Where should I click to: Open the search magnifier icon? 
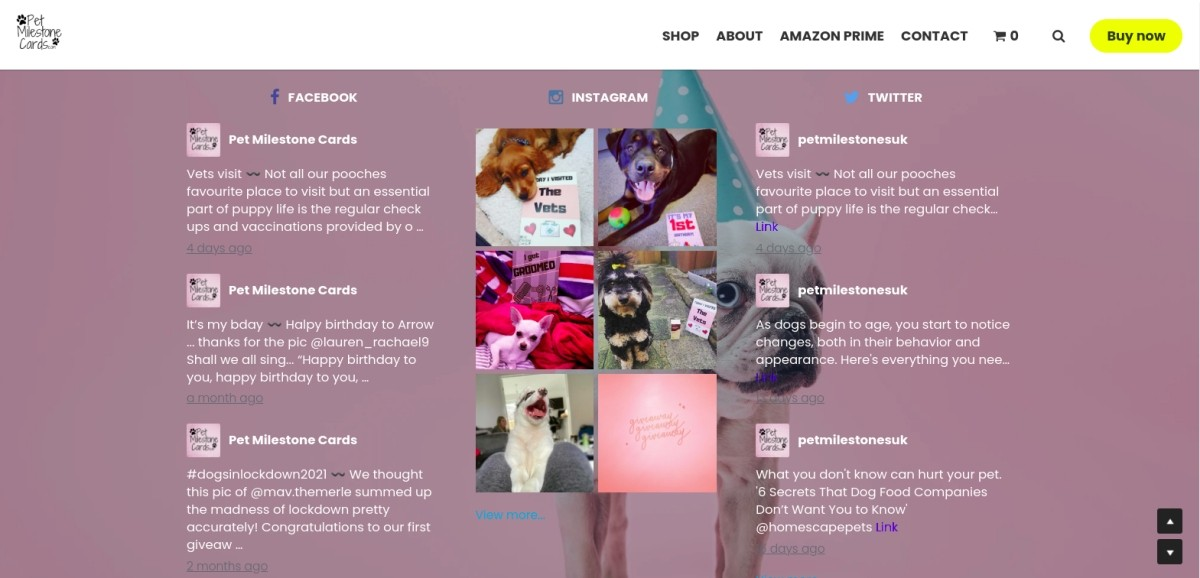click(x=1058, y=36)
